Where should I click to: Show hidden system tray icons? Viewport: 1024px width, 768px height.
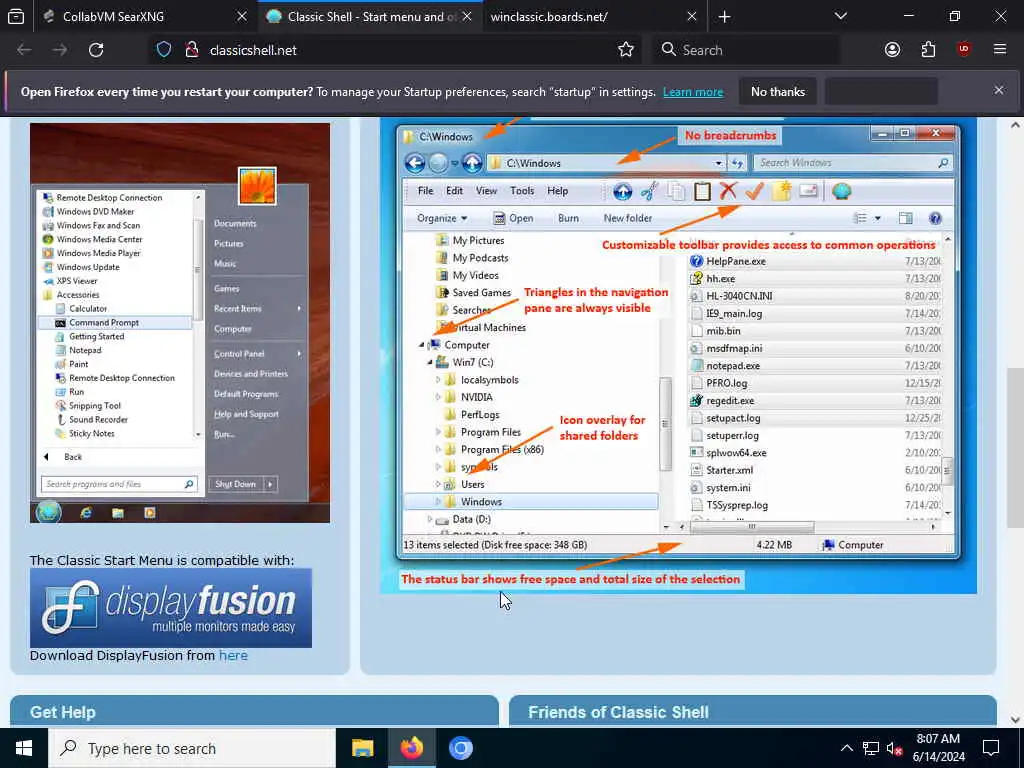[846, 748]
